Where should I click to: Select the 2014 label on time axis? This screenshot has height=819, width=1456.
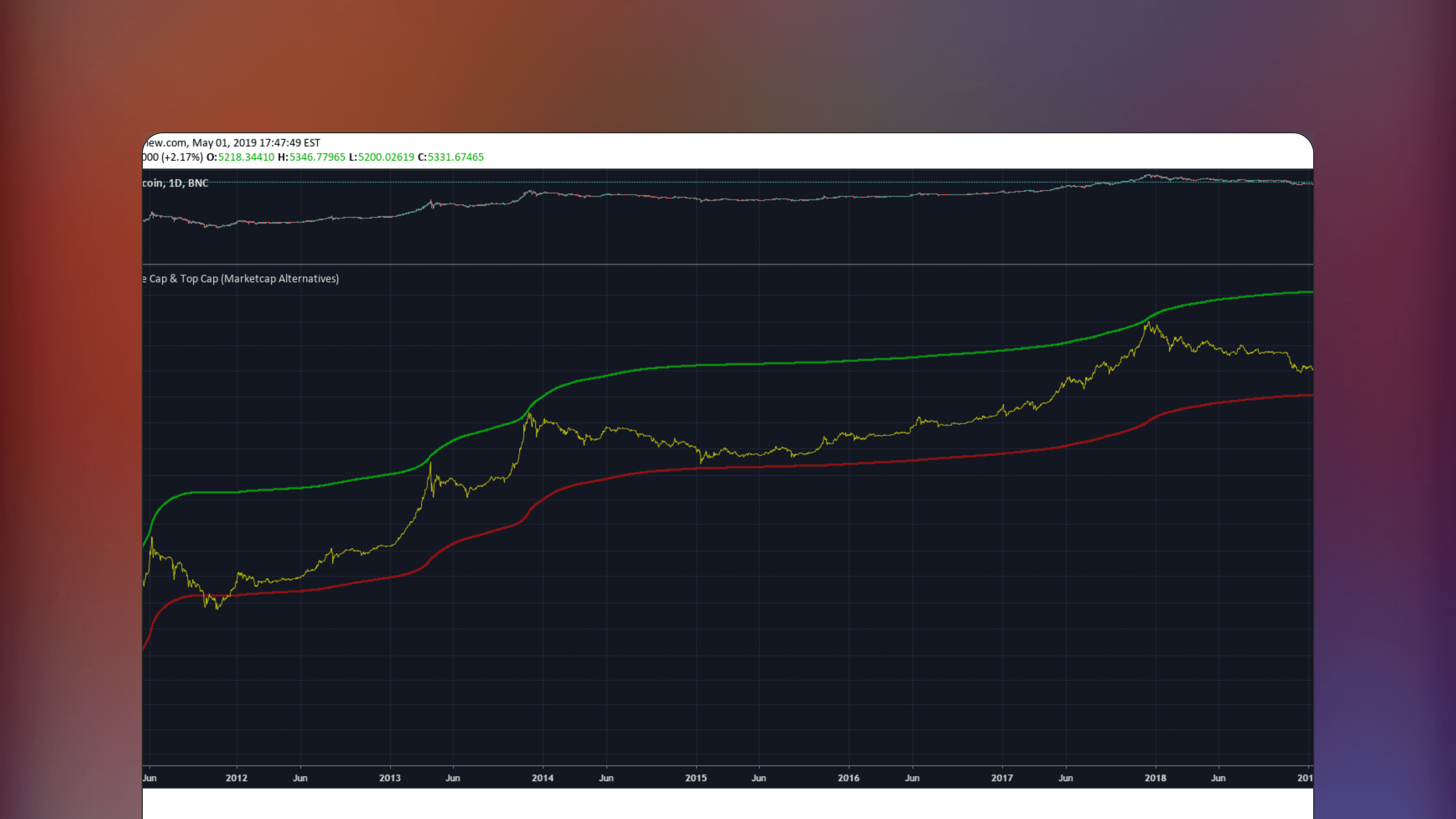click(542, 778)
